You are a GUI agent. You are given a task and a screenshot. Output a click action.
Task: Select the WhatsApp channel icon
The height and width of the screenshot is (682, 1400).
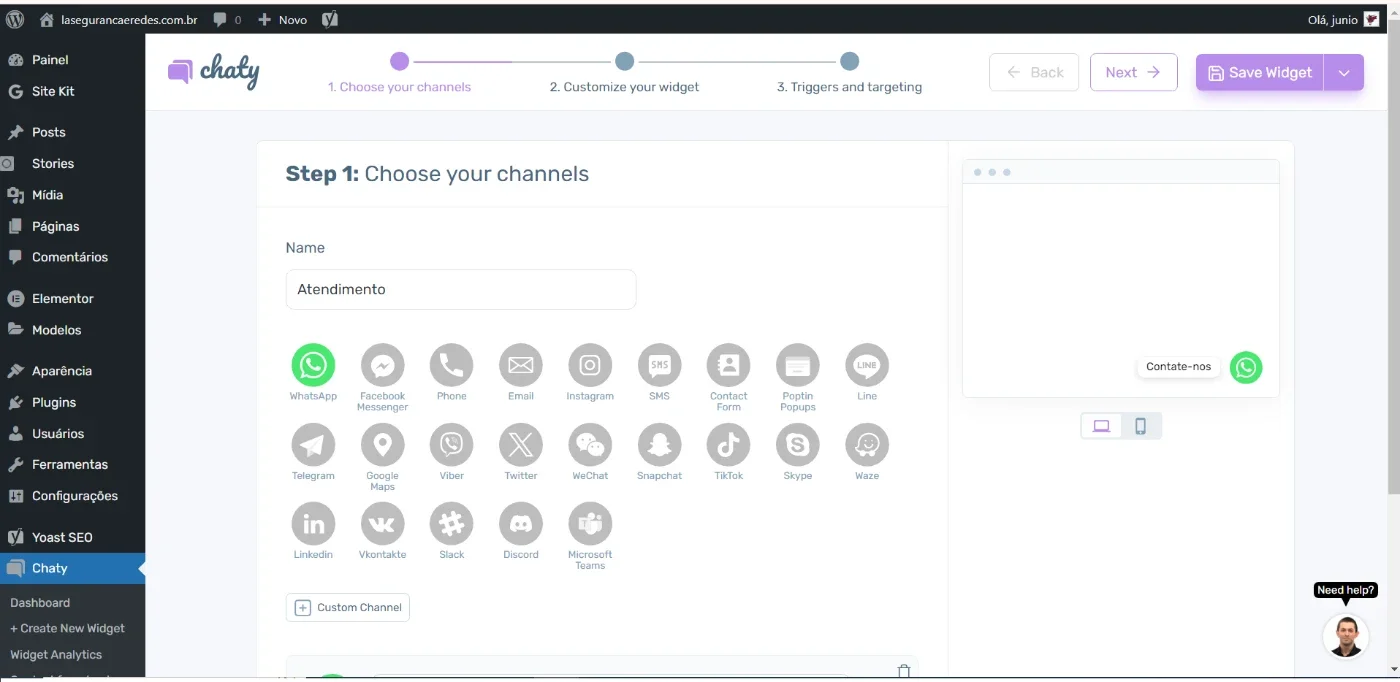tap(313, 365)
